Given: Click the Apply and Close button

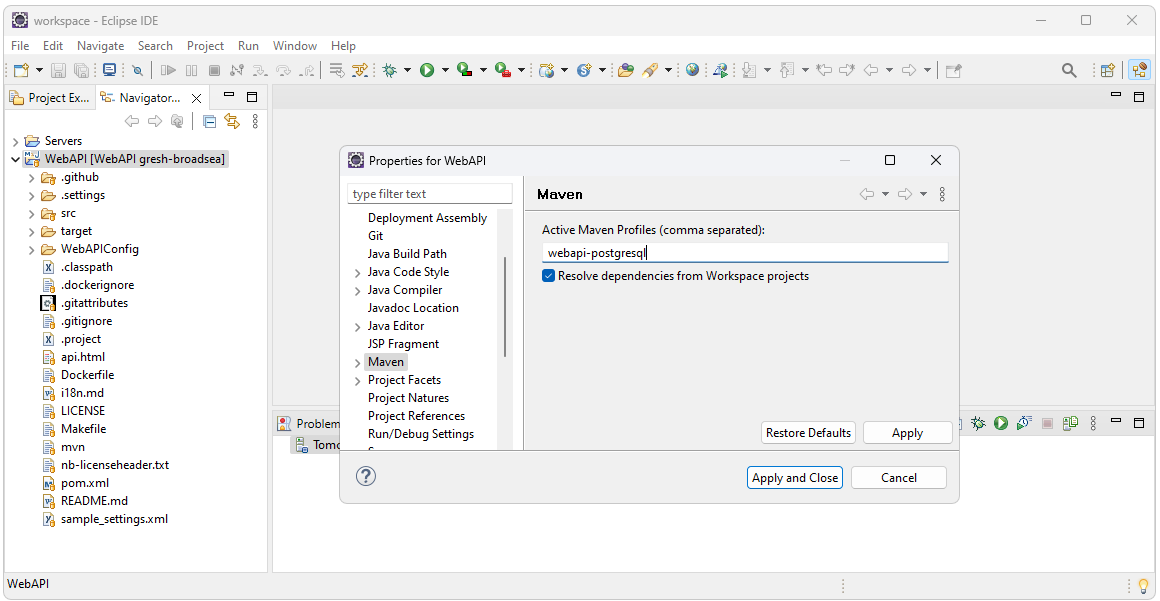Looking at the screenshot, I should pyautogui.click(x=795, y=478).
